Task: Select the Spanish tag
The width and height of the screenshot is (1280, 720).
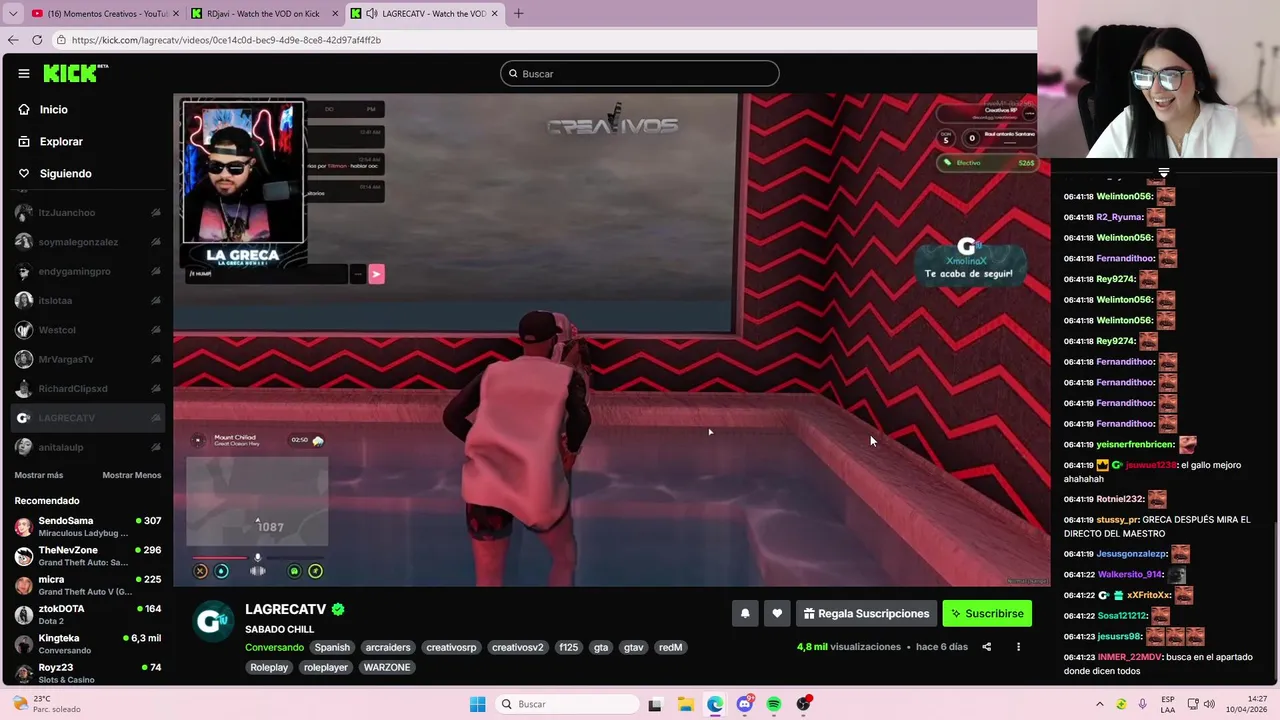Action: pos(332,647)
